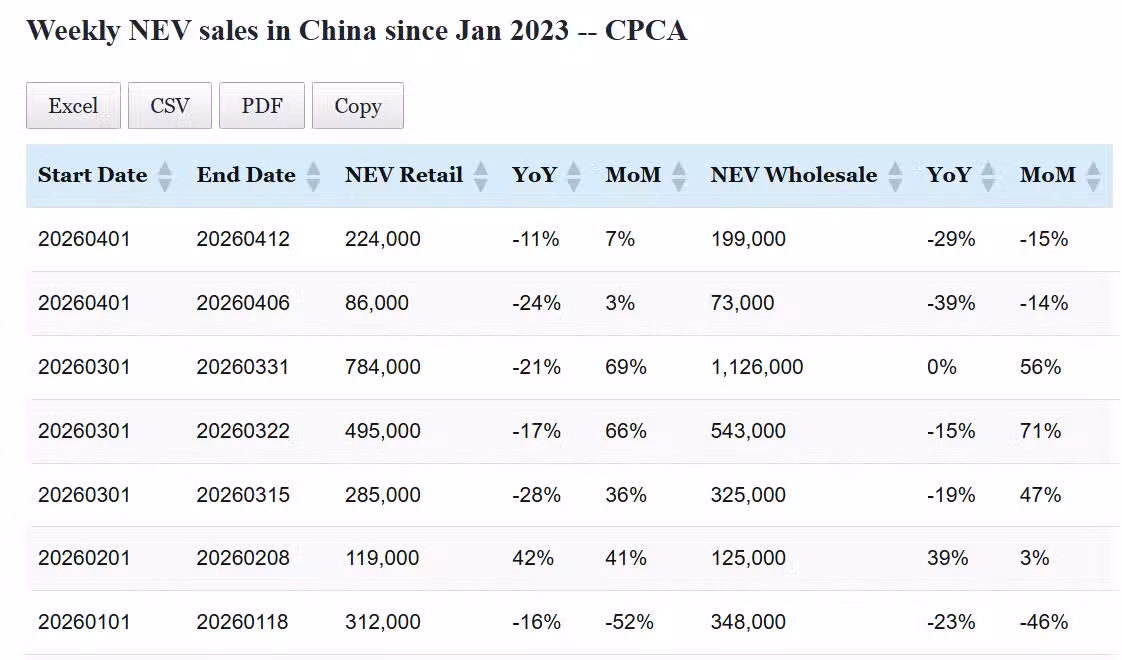This screenshot has height=660, width=1122.
Task: Click sort arrows beside wholesale YoY
Action: coord(988,176)
